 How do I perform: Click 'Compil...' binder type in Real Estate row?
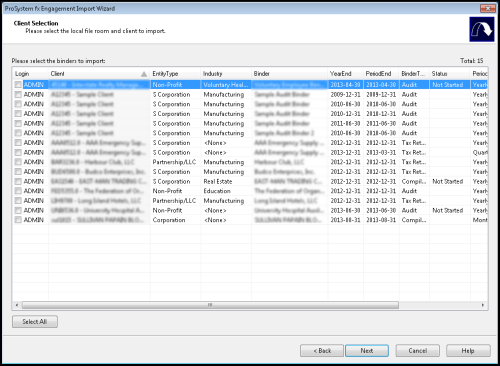414,181
